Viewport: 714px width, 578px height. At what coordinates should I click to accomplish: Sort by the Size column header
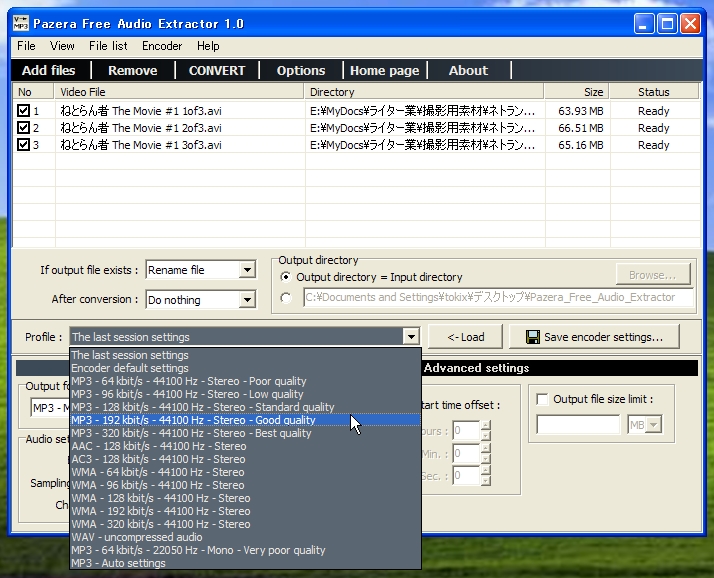(x=576, y=92)
